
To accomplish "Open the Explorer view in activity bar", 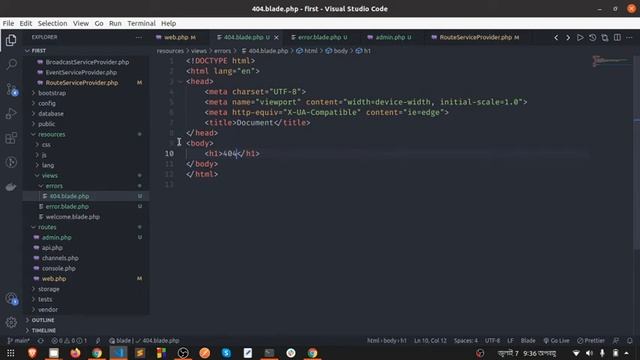I will pyautogui.click(x=11, y=40).
